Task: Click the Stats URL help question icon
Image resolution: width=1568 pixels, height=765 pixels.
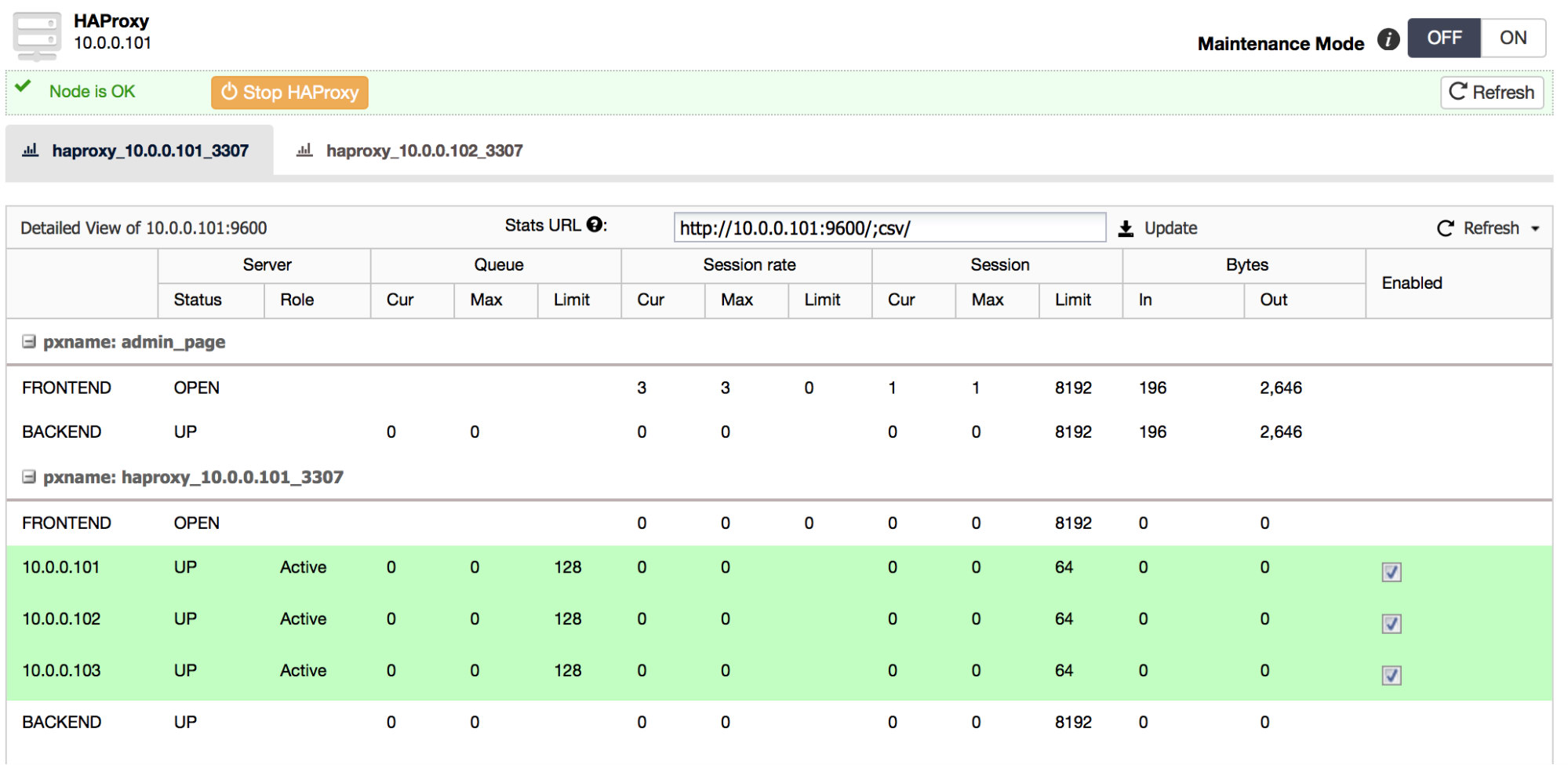Action: click(595, 224)
